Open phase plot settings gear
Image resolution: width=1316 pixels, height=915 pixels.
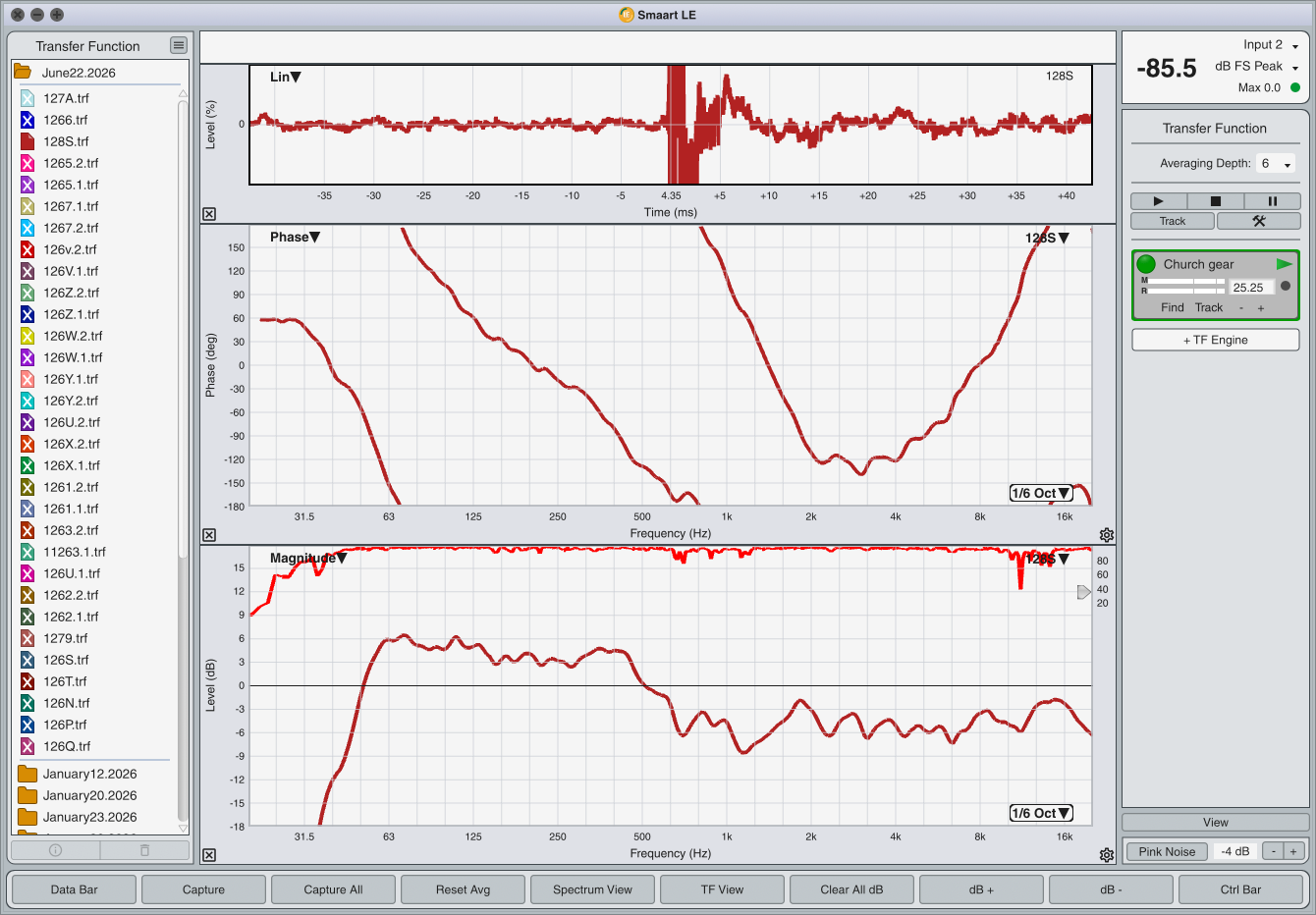(1107, 535)
